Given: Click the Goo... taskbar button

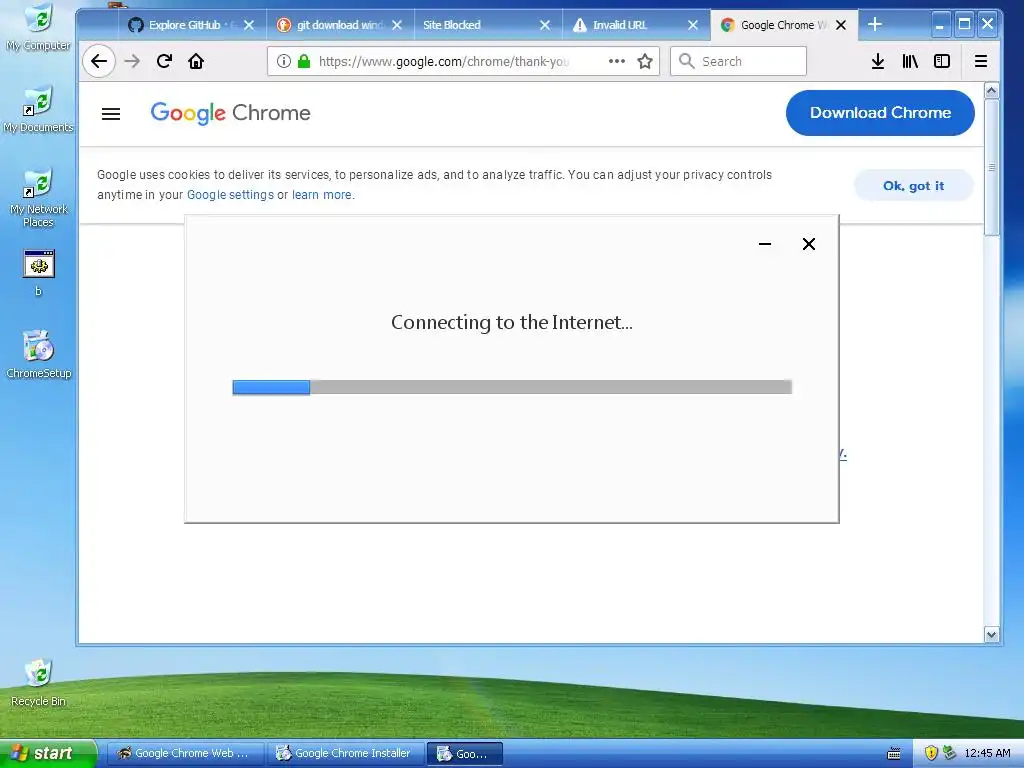Looking at the screenshot, I should (x=464, y=754).
